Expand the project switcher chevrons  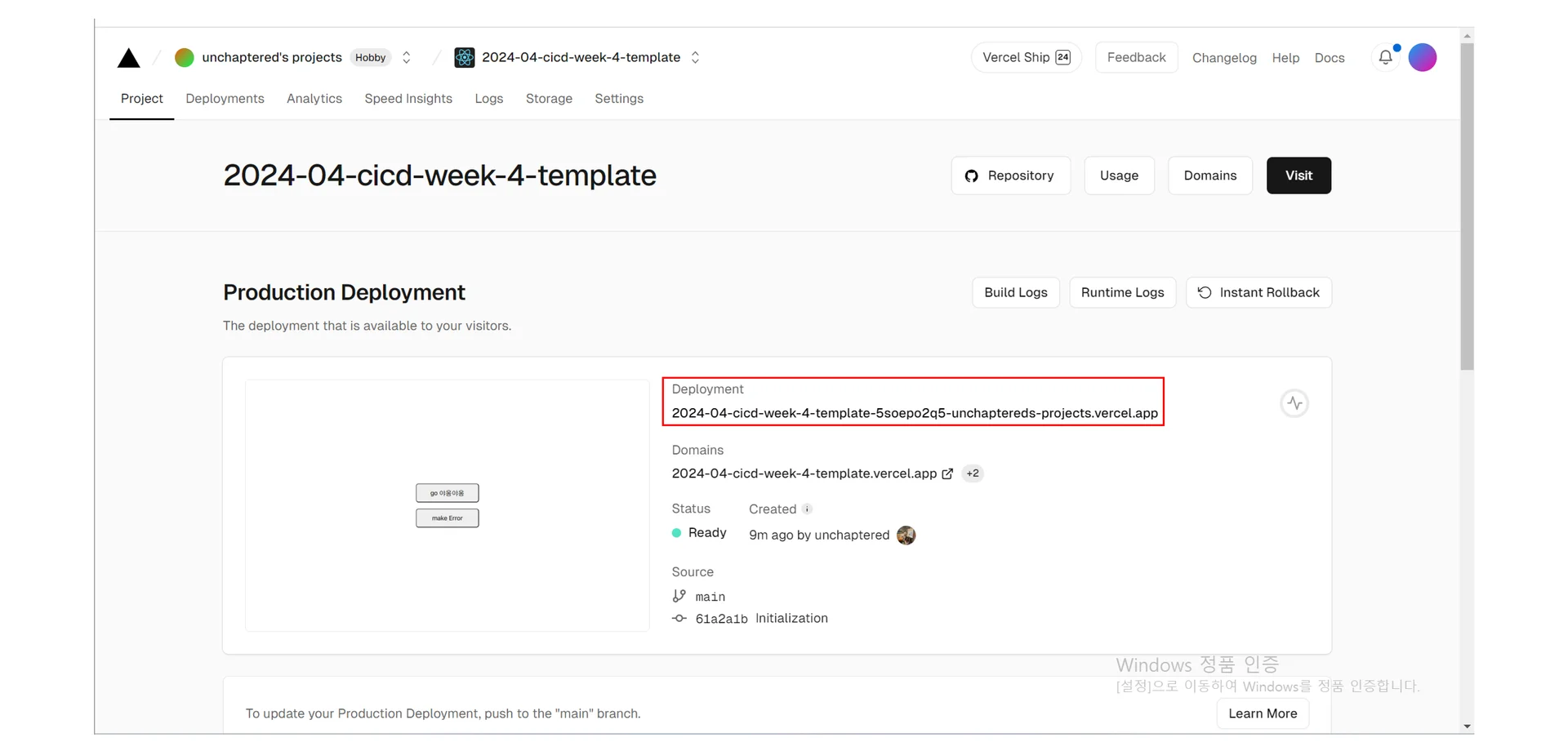pos(695,57)
